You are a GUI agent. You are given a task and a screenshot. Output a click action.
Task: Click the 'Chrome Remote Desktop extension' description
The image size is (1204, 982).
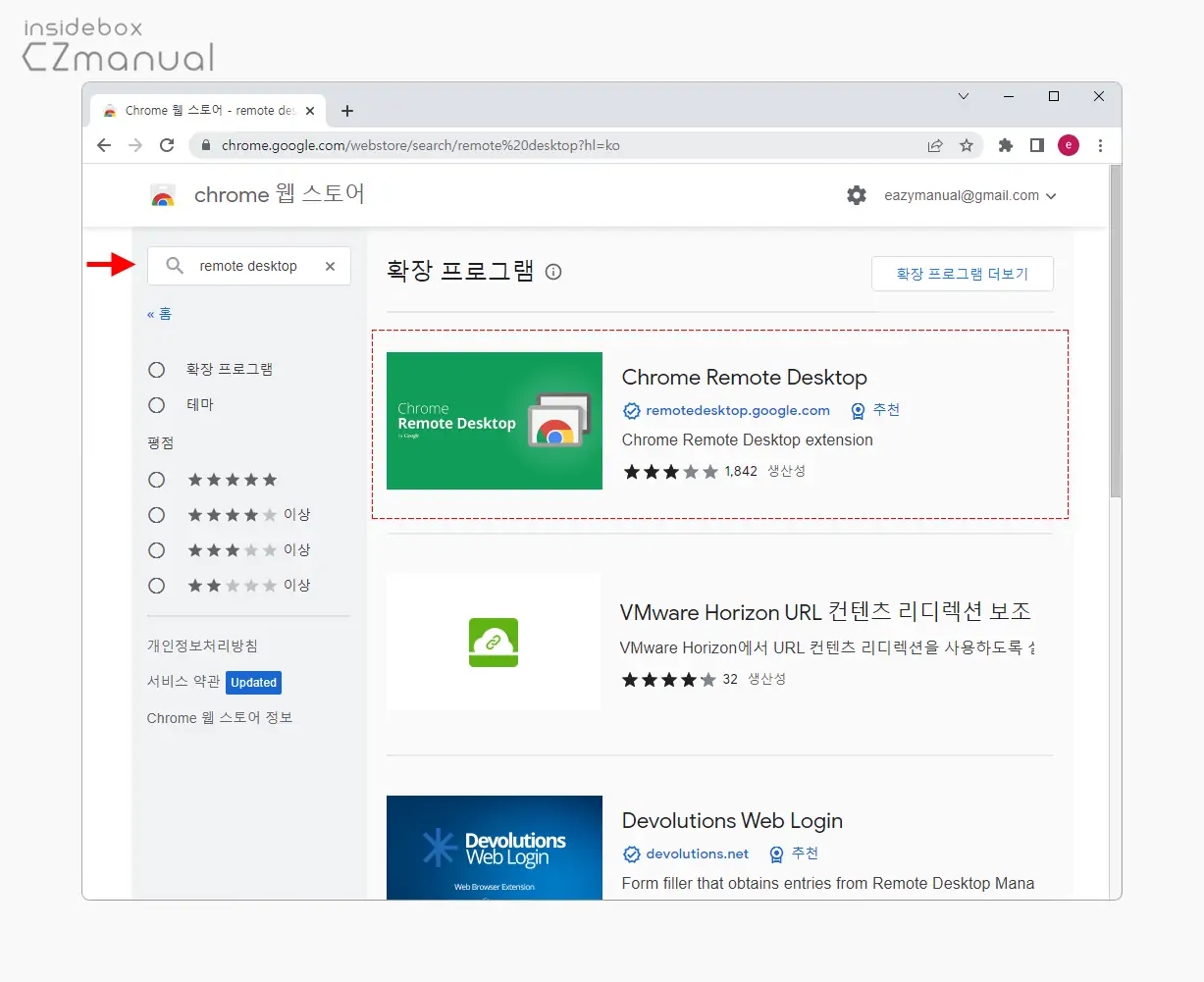747,440
